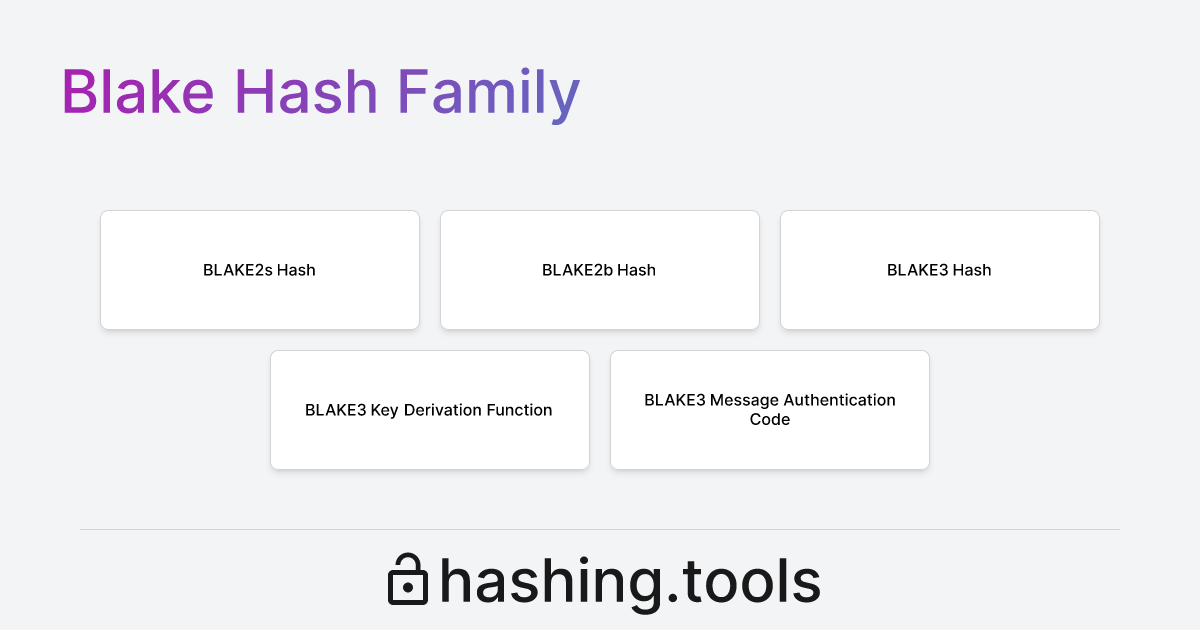
Task: Click the BLAKE2s Hash card label
Action: [x=260, y=270]
